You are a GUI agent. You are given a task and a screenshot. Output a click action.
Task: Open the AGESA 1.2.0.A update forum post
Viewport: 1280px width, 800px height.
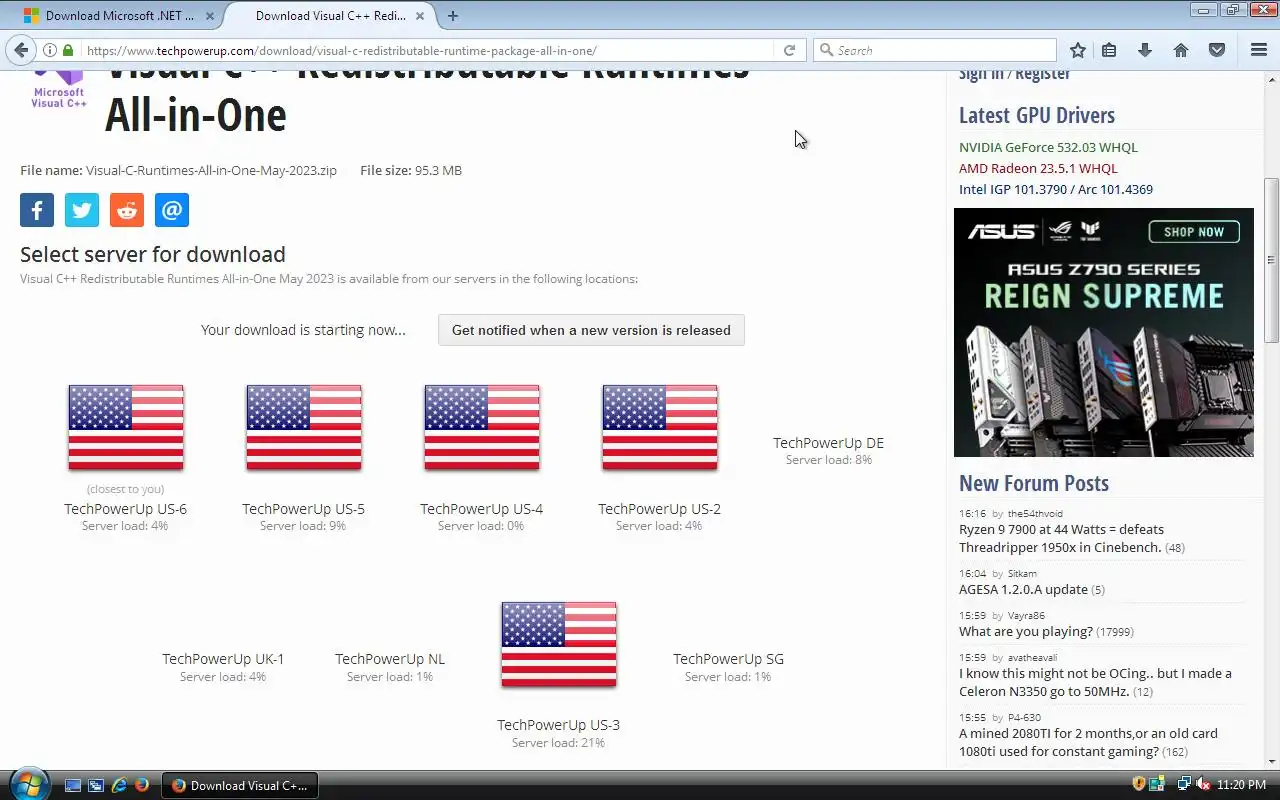[x=1023, y=589]
